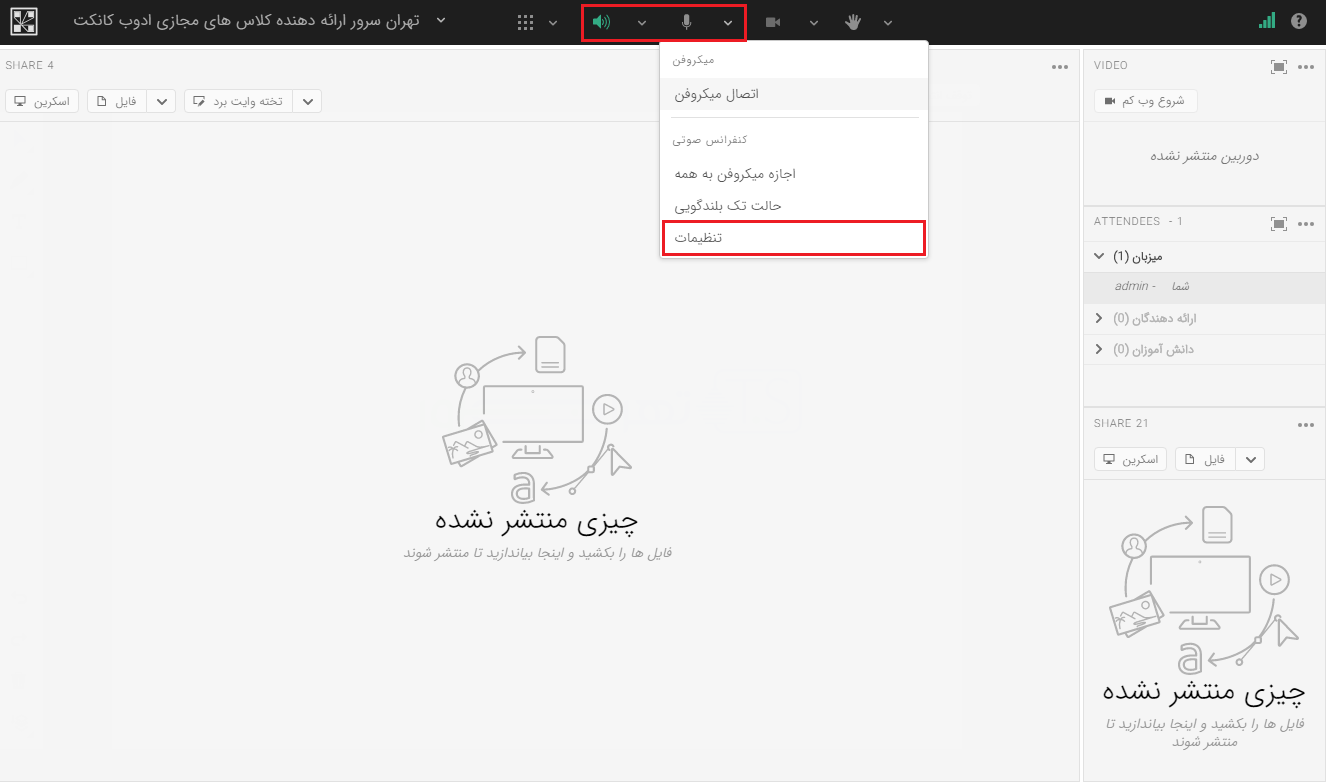
Task: Expand the speaker options dropdown arrow
Action: [x=642, y=23]
